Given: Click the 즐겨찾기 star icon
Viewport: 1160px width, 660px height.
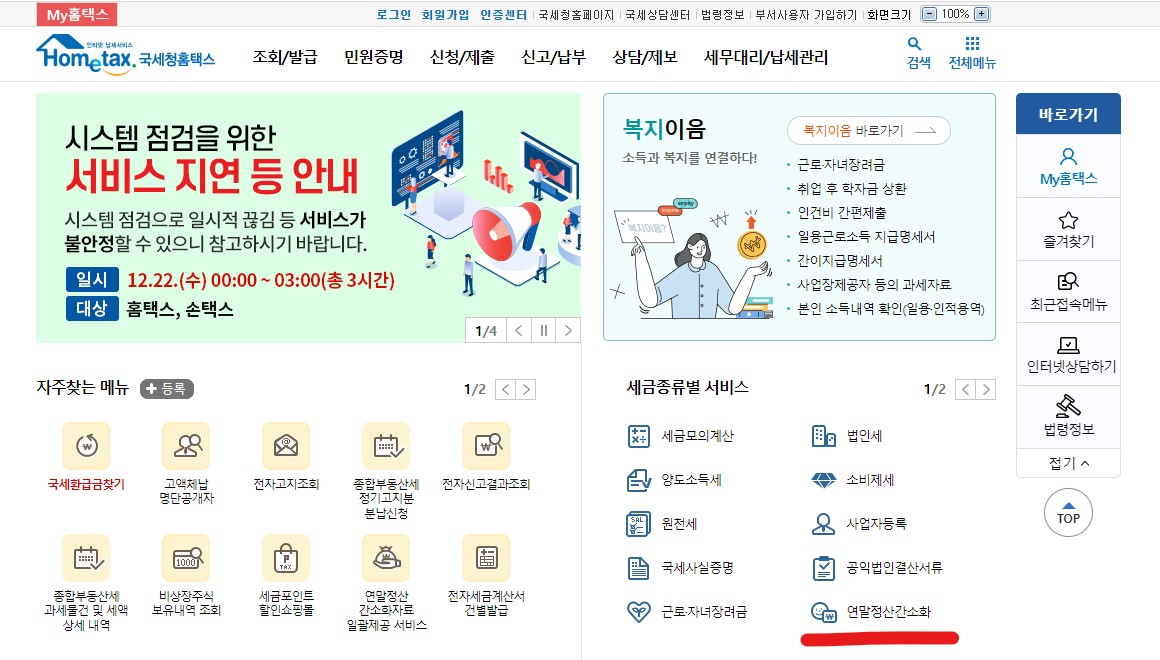Looking at the screenshot, I should [1068, 220].
